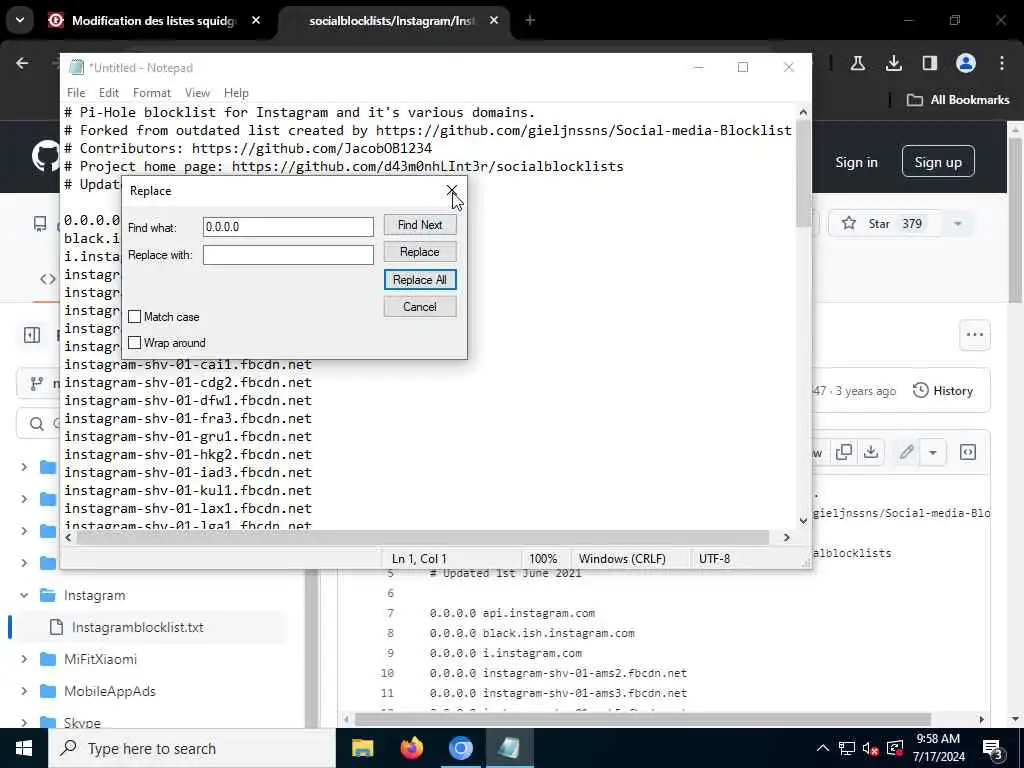The height and width of the screenshot is (768, 1024).
Task: Open Notepad File menu
Action: coord(76,93)
